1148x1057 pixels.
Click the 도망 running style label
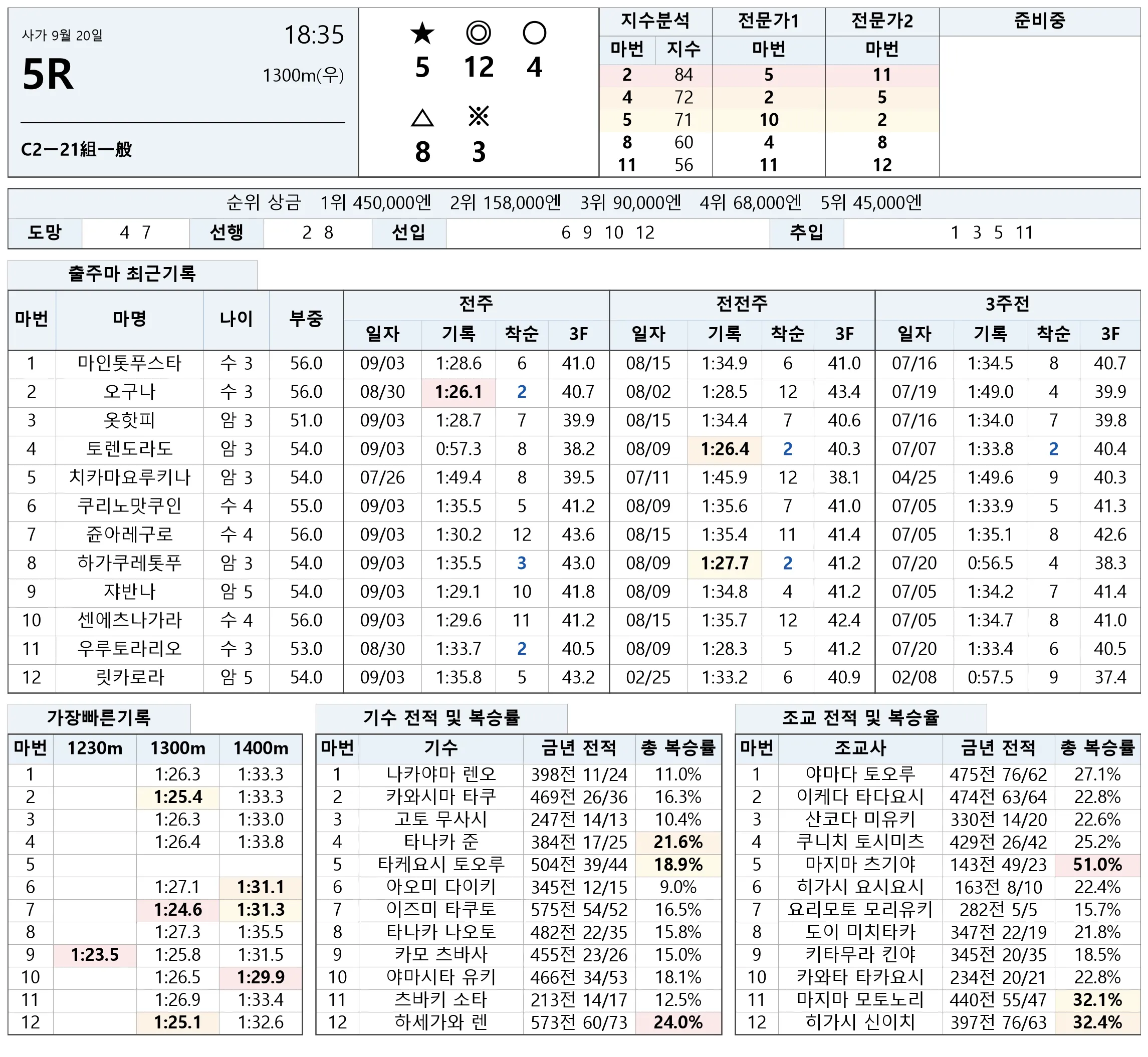[x=45, y=233]
